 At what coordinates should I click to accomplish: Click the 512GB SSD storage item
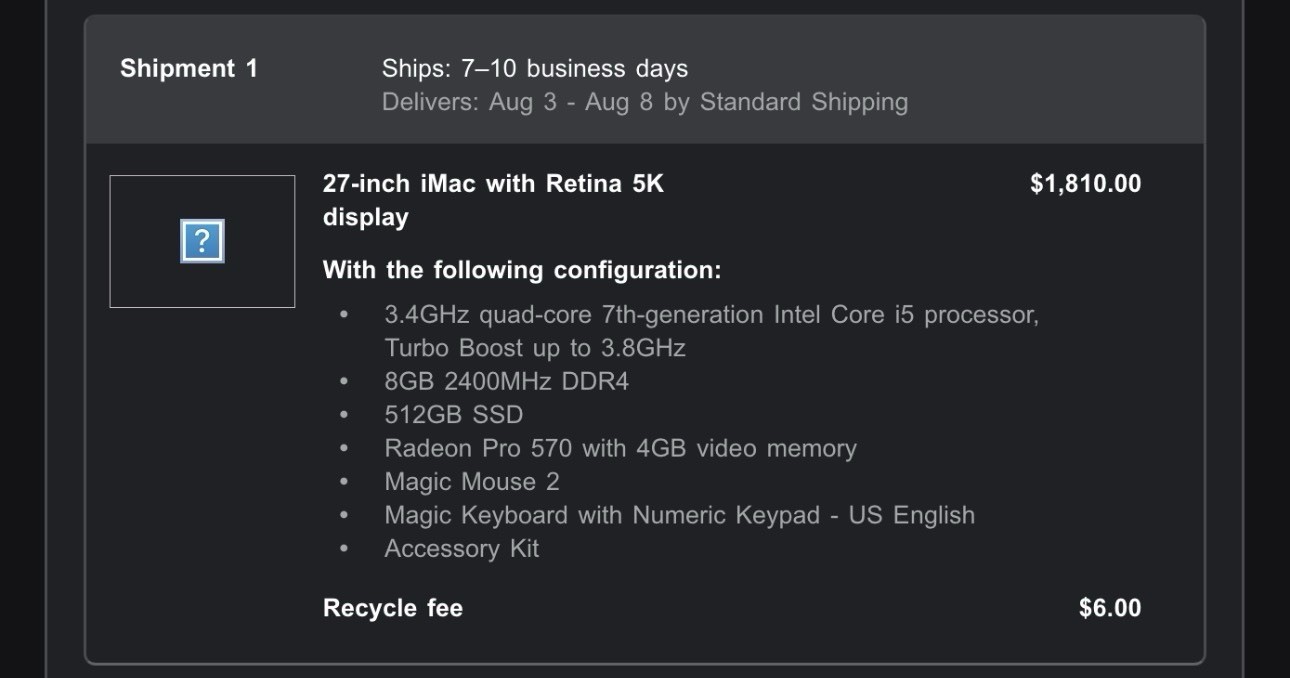453,414
